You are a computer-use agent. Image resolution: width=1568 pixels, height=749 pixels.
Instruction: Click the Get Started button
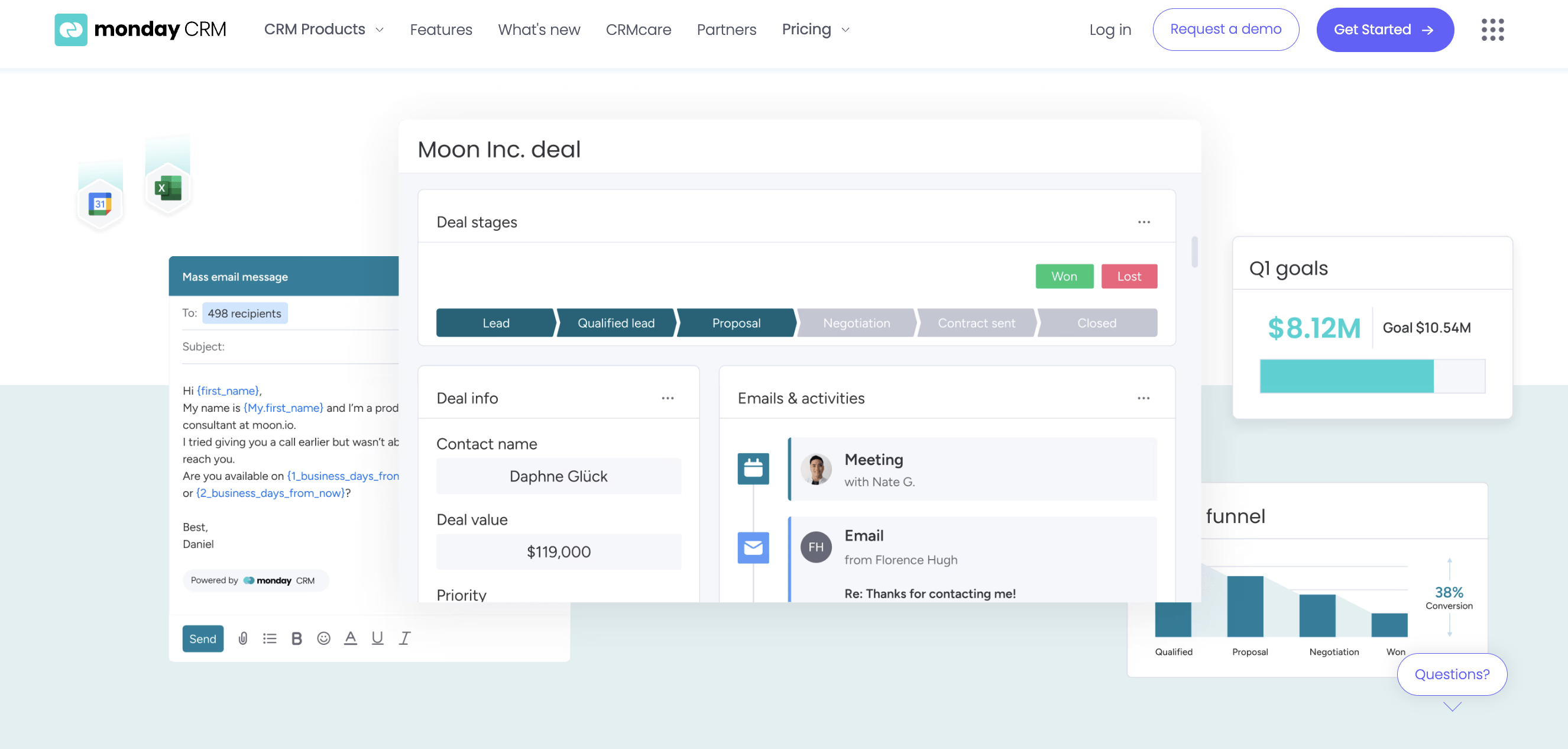click(1385, 29)
